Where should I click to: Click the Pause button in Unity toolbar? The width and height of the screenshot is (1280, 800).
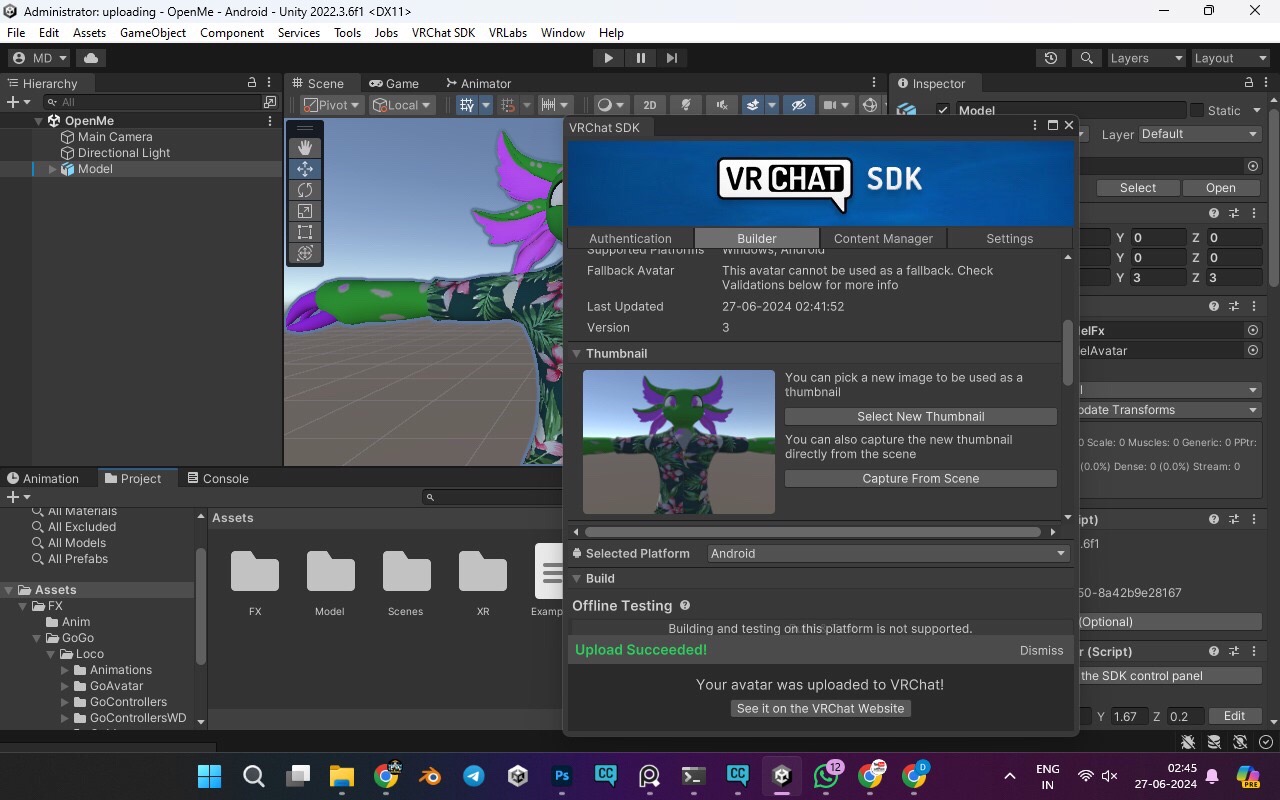pos(640,58)
